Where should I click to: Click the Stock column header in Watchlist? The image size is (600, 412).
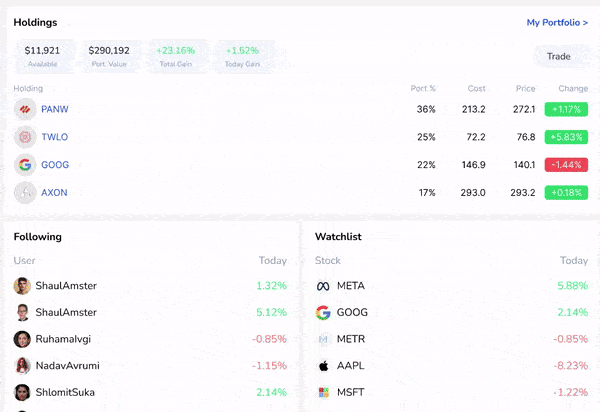pyautogui.click(x=328, y=261)
